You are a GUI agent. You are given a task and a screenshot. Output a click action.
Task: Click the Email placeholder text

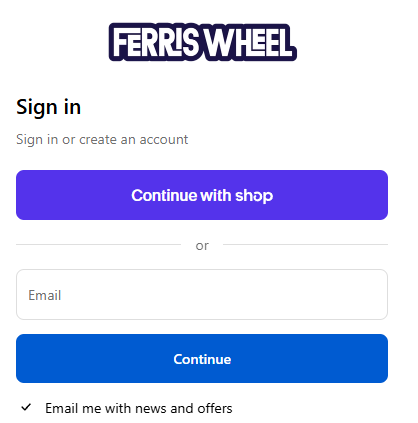click(x=45, y=295)
